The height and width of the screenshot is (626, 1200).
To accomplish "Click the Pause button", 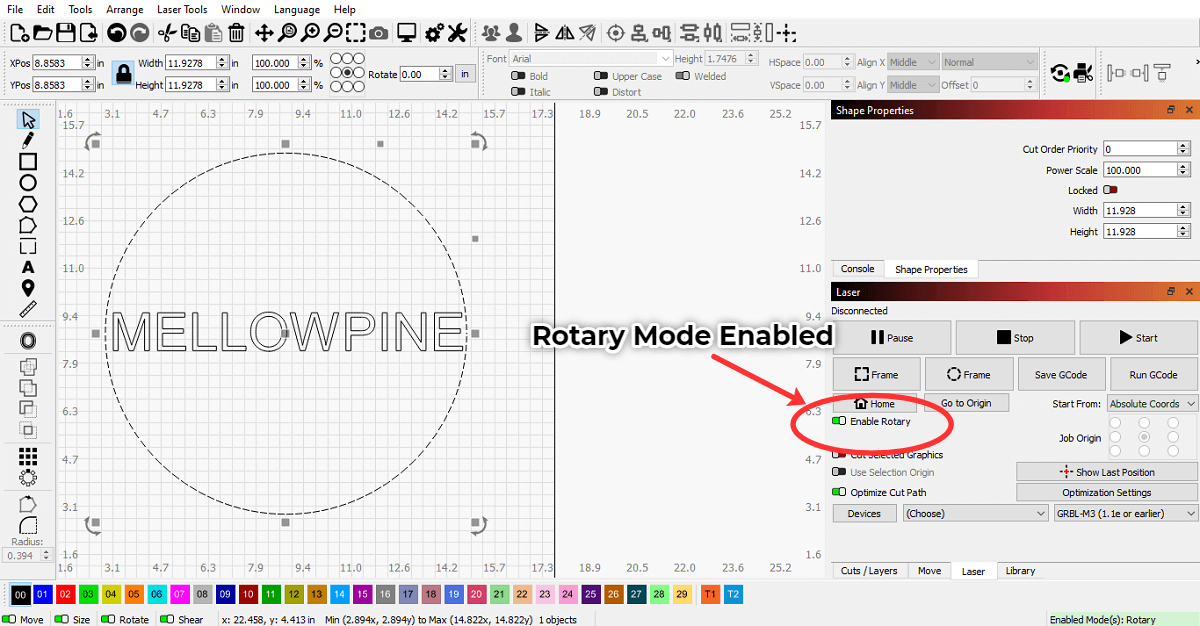I will click(x=891, y=338).
